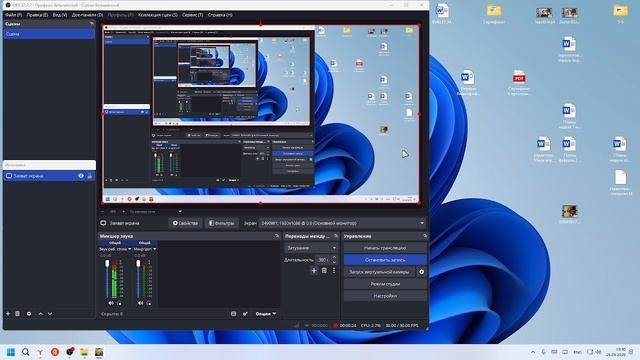
Task: Start the virtual camera
Action: pyautogui.click(x=379, y=272)
